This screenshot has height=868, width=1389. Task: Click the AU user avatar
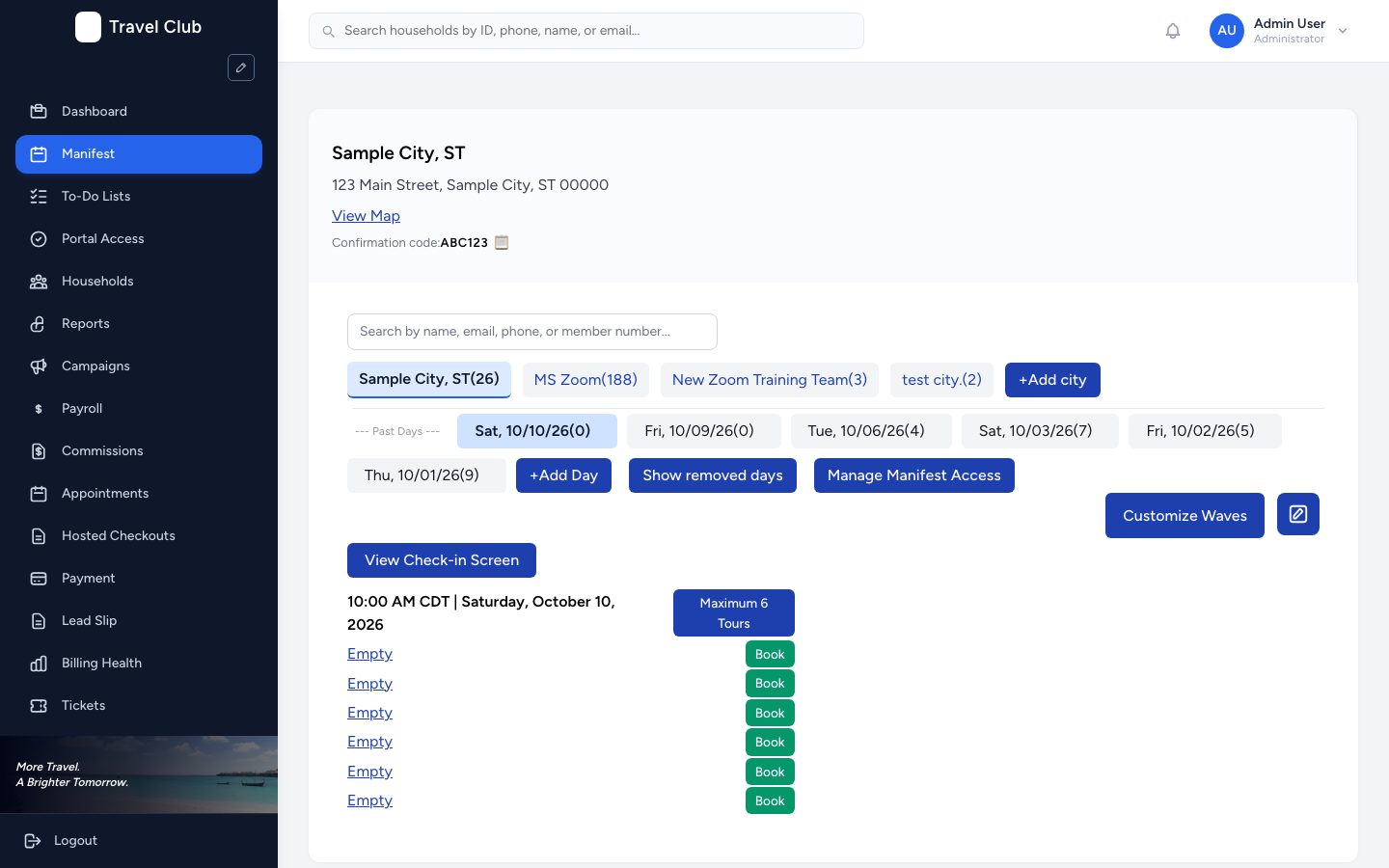point(1227,31)
